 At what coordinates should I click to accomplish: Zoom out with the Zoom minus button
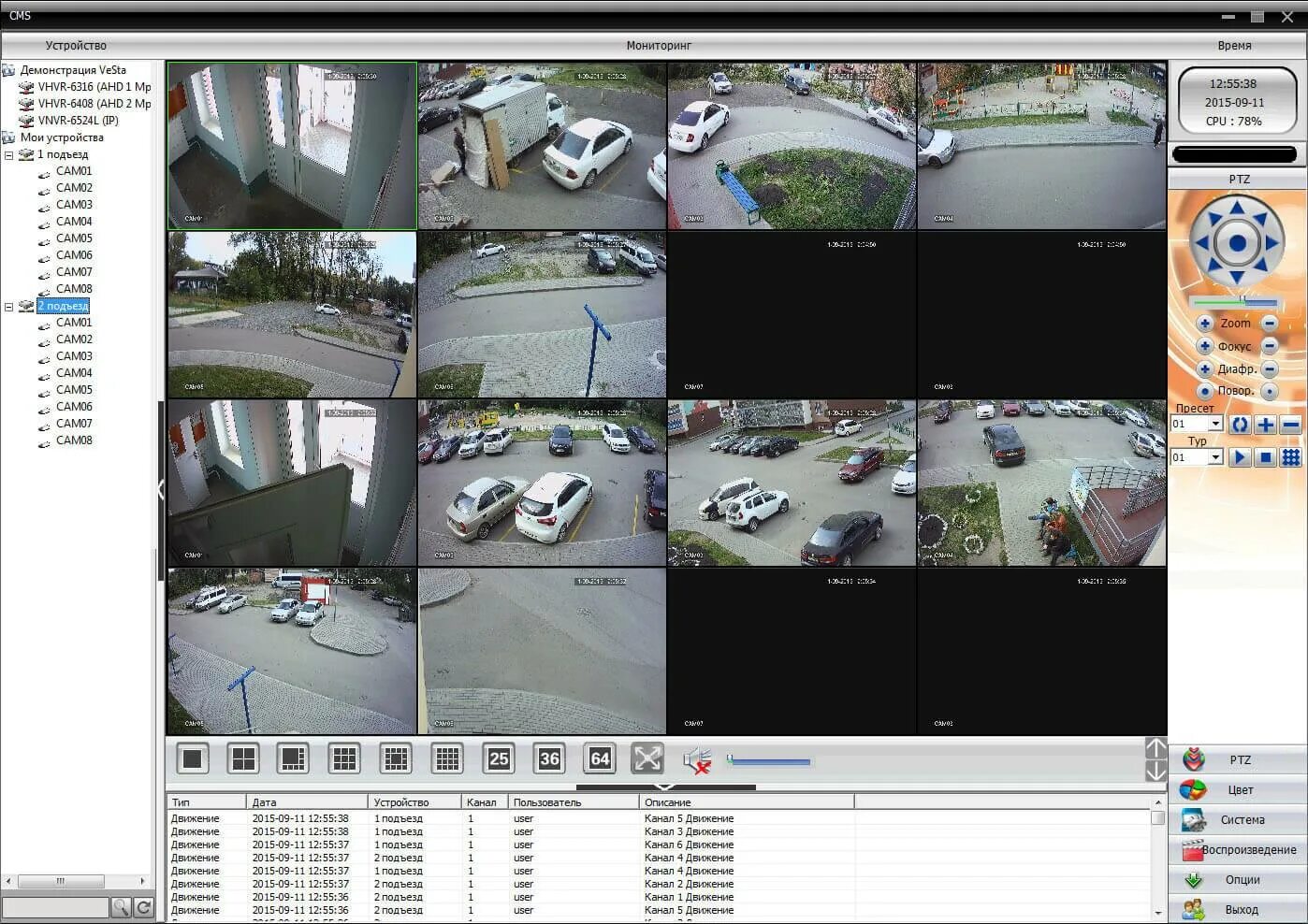point(1270,323)
